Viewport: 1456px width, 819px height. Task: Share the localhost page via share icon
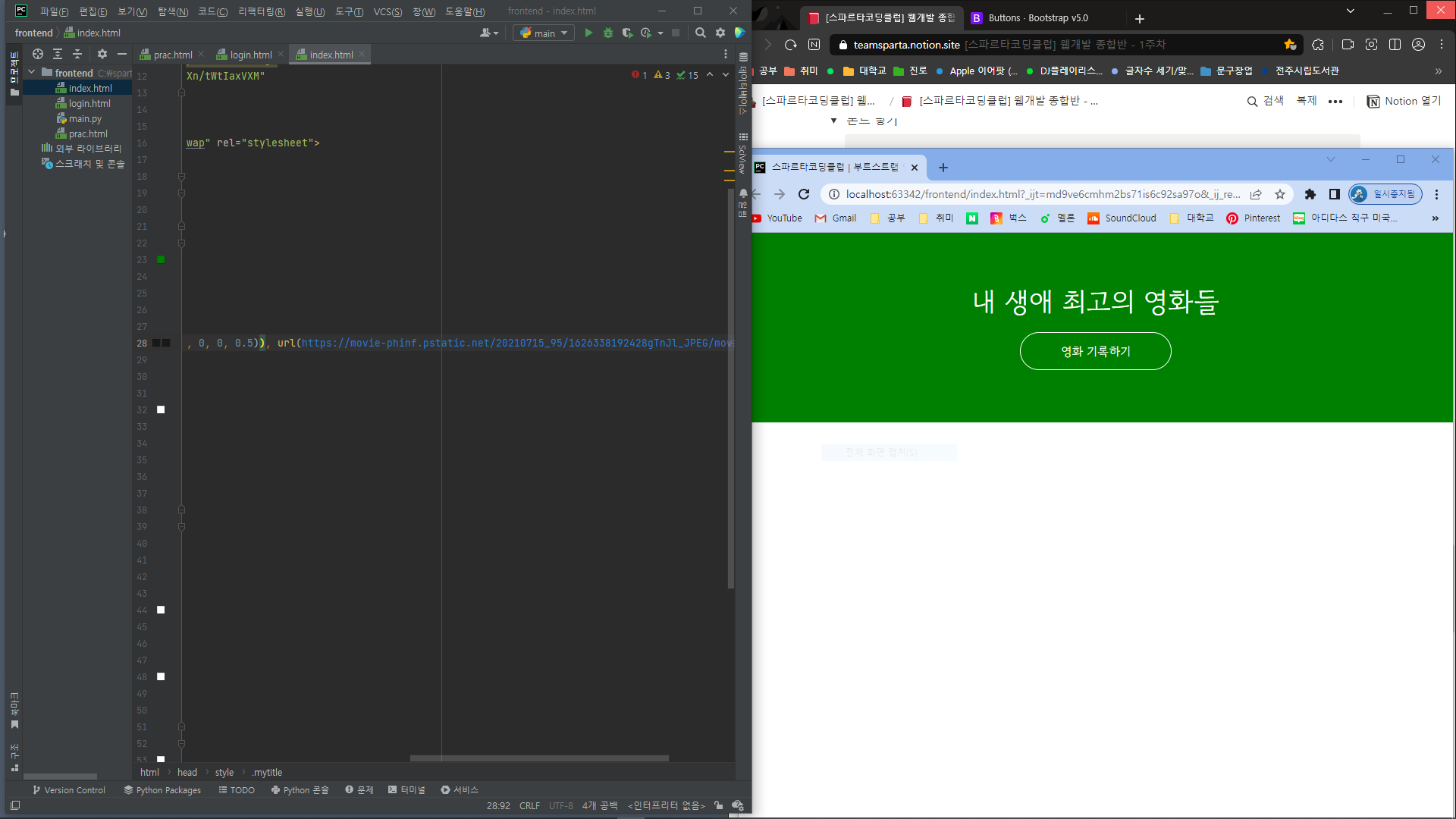pyautogui.click(x=1256, y=194)
